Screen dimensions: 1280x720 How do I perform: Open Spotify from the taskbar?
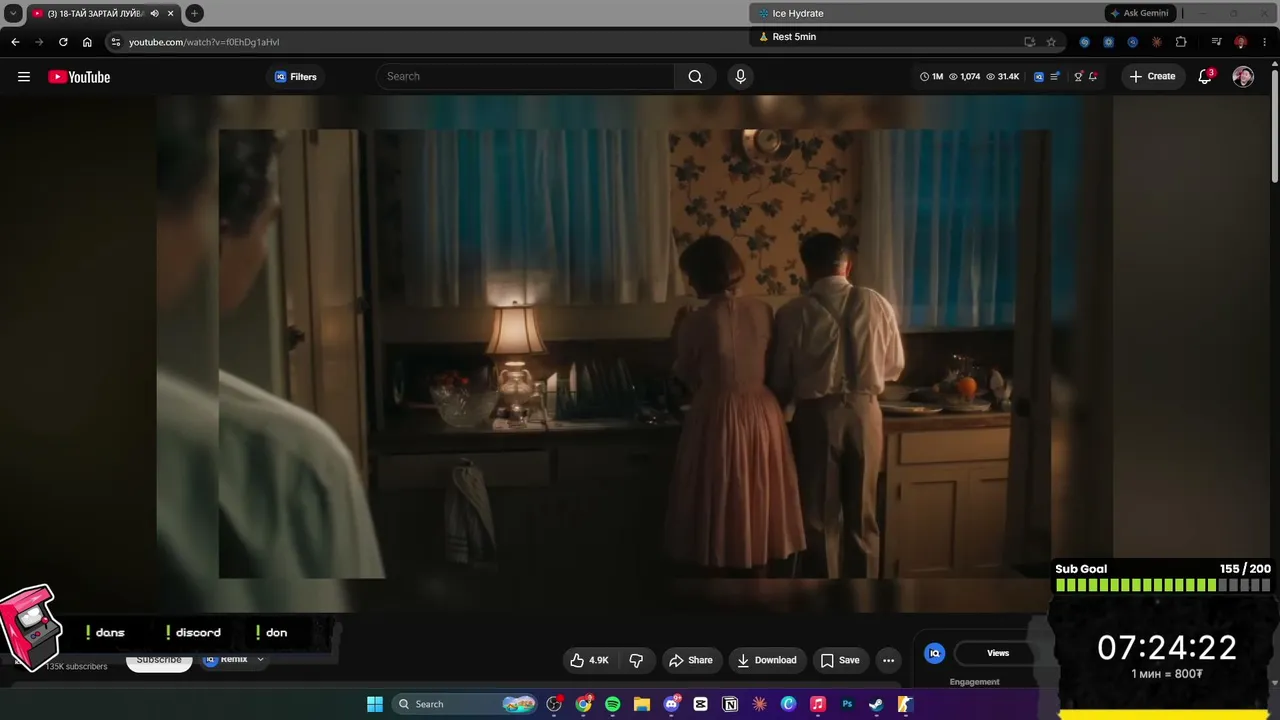(x=613, y=704)
